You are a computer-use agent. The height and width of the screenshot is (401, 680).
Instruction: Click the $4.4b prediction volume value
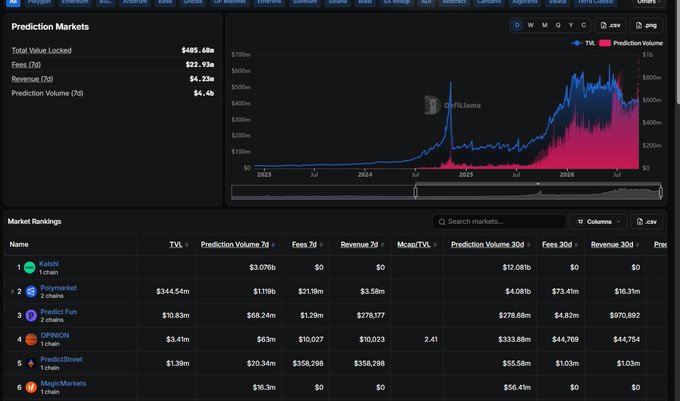[x=204, y=93]
